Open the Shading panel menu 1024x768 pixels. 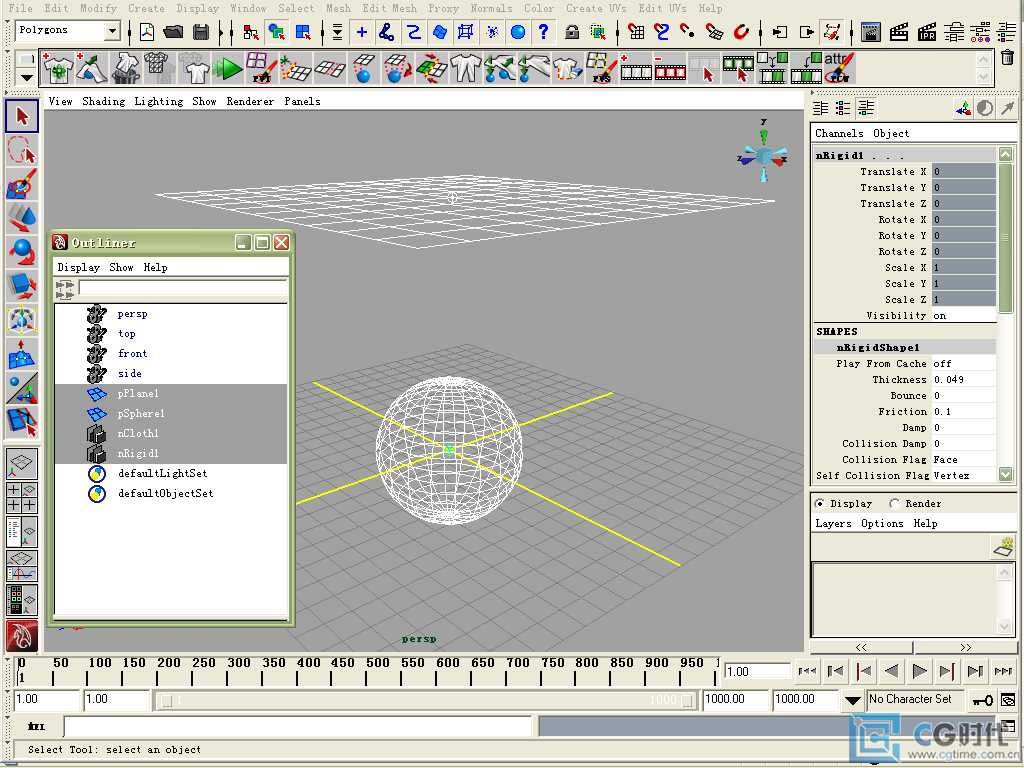click(103, 101)
